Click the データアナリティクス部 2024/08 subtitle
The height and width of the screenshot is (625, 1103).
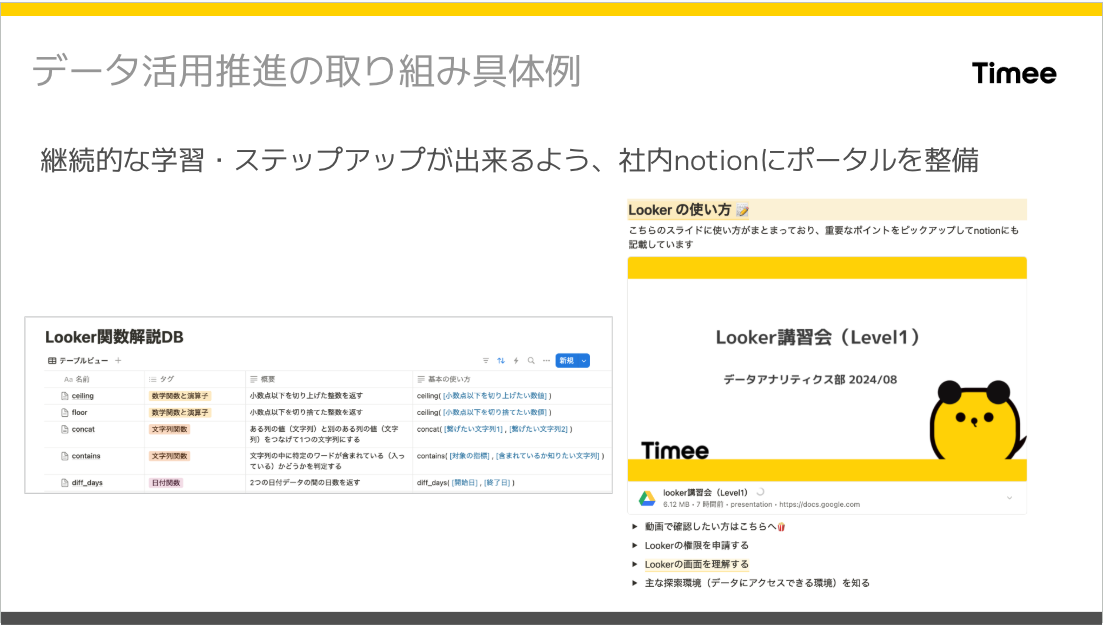click(810, 379)
